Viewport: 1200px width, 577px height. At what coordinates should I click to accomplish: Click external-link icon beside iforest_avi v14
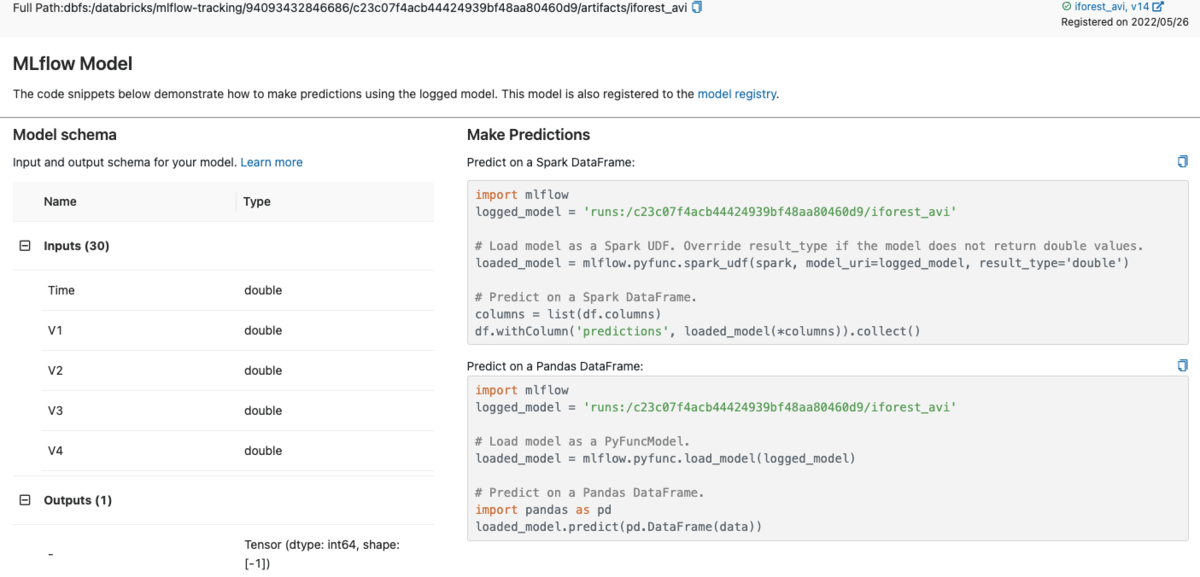click(x=1158, y=6)
